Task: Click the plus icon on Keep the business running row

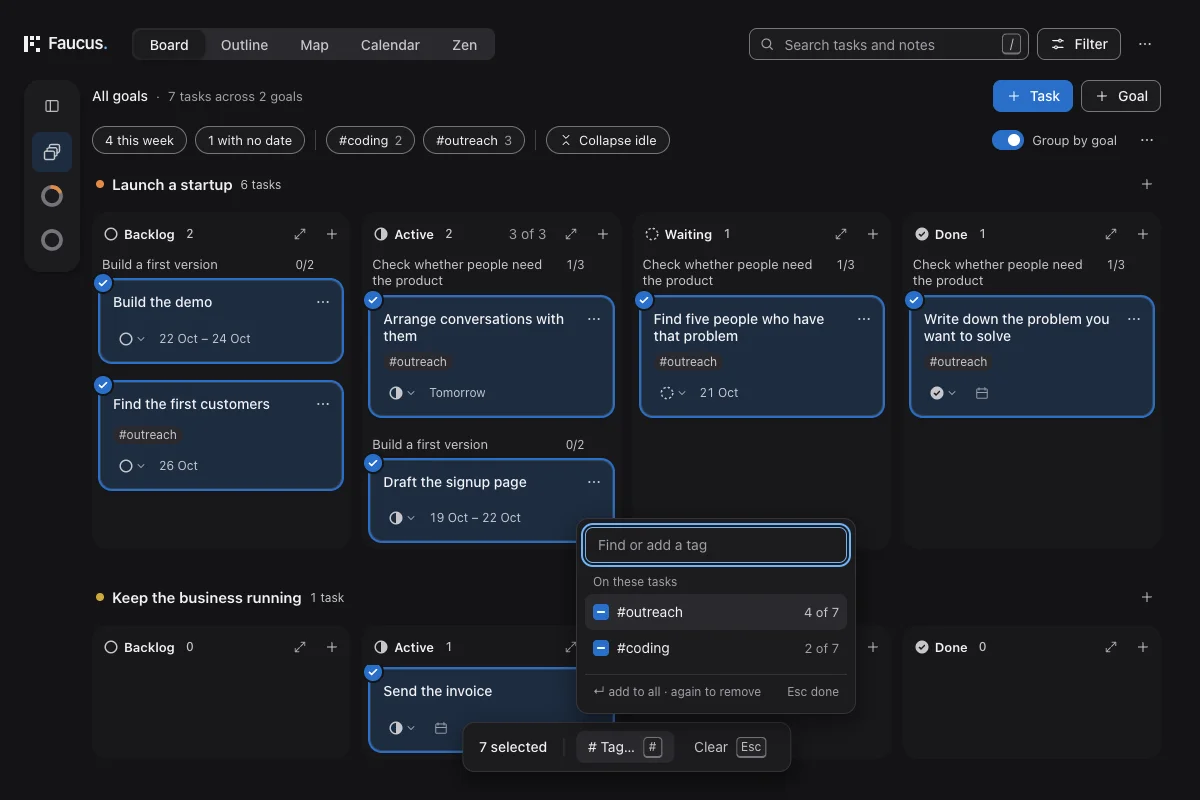Action: (x=1147, y=597)
